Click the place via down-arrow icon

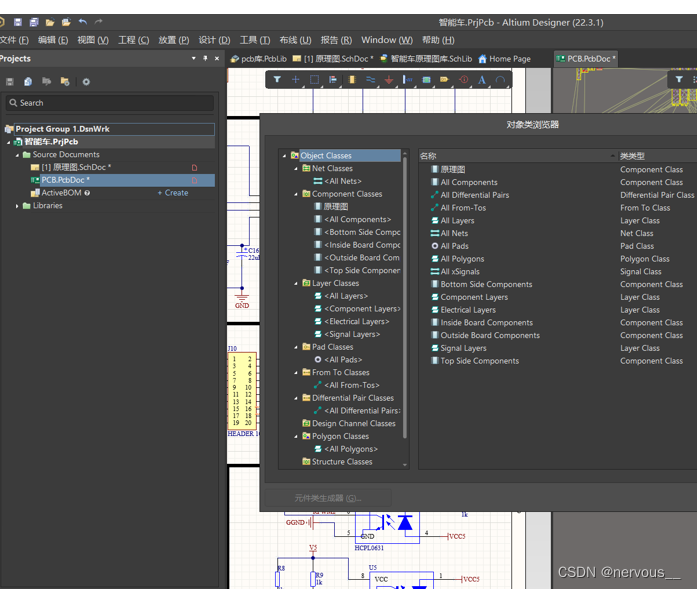coord(389,80)
